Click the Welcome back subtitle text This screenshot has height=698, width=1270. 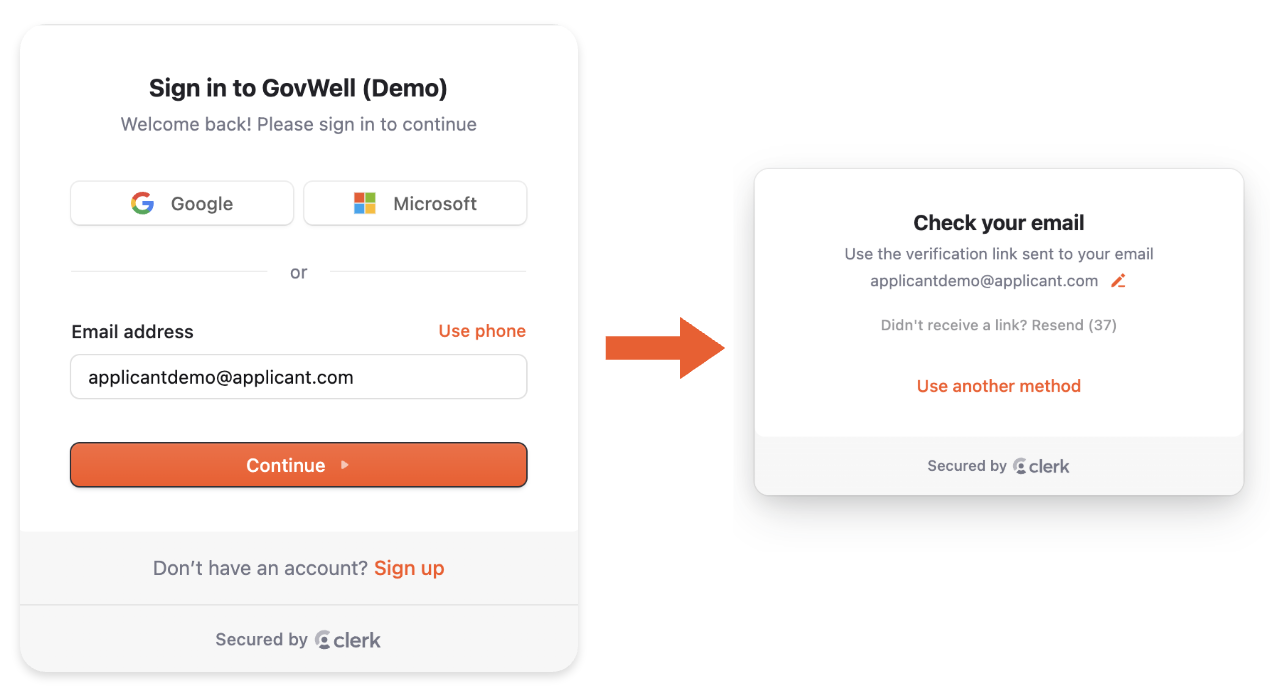(x=298, y=125)
